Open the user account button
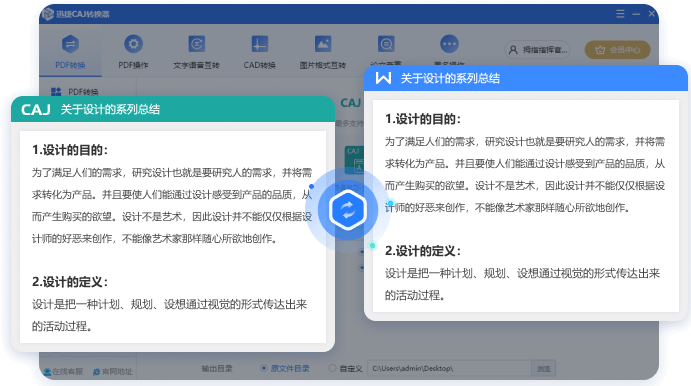 pyautogui.click(x=537, y=50)
